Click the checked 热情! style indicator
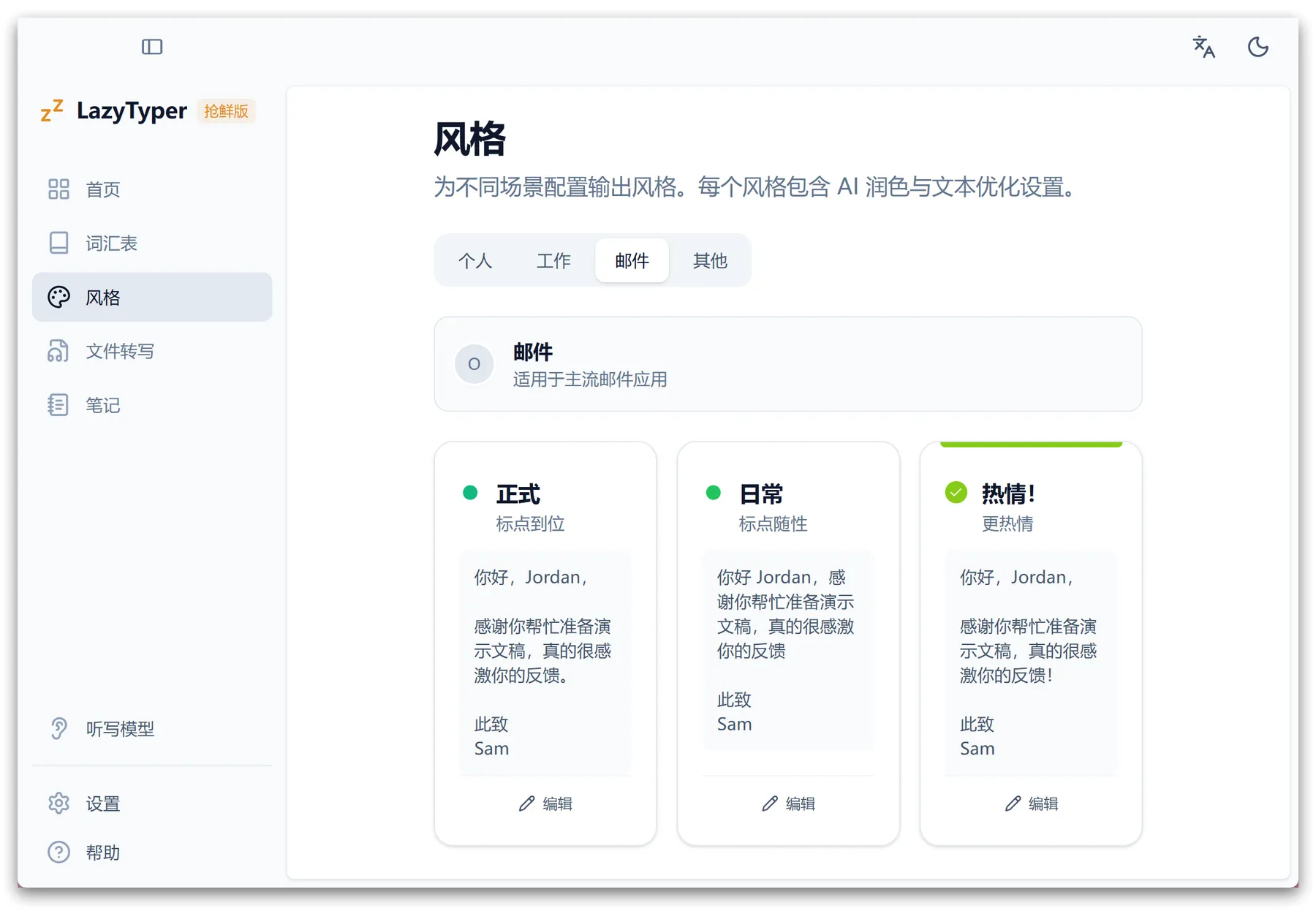Image resolution: width=1316 pixels, height=911 pixels. pyautogui.click(x=956, y=493)
